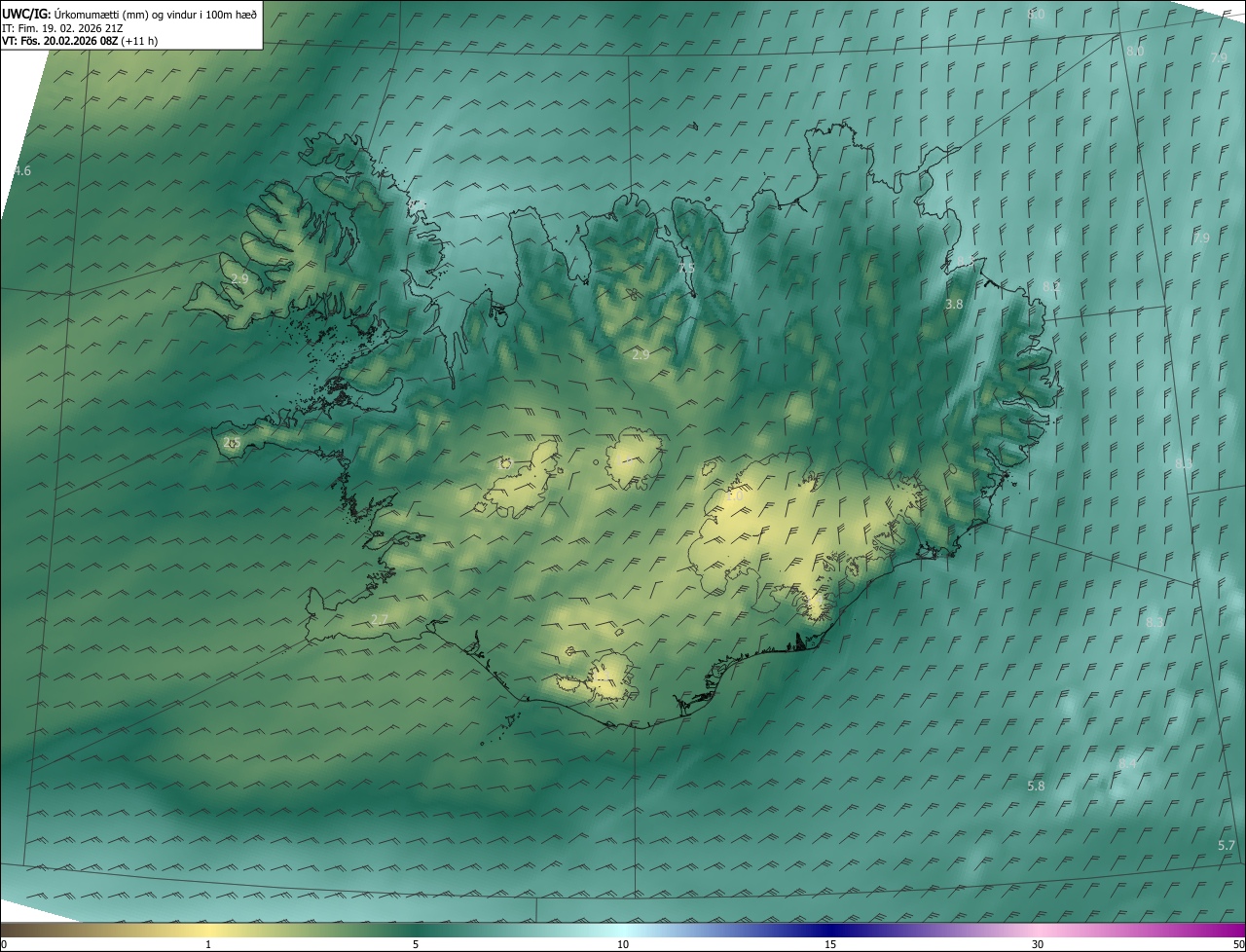The height and width of the screenshot is (952, 1246).
Task: Select the 7.5 value label on the map
Action: coord(686,269)
